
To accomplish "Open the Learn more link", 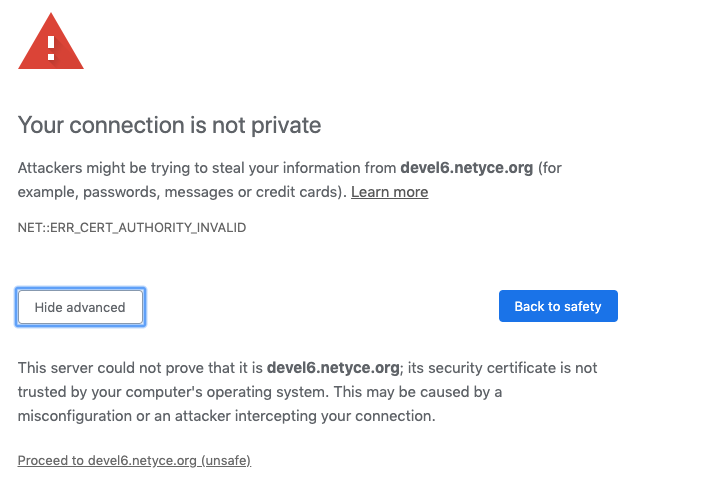I will (389, 192).
